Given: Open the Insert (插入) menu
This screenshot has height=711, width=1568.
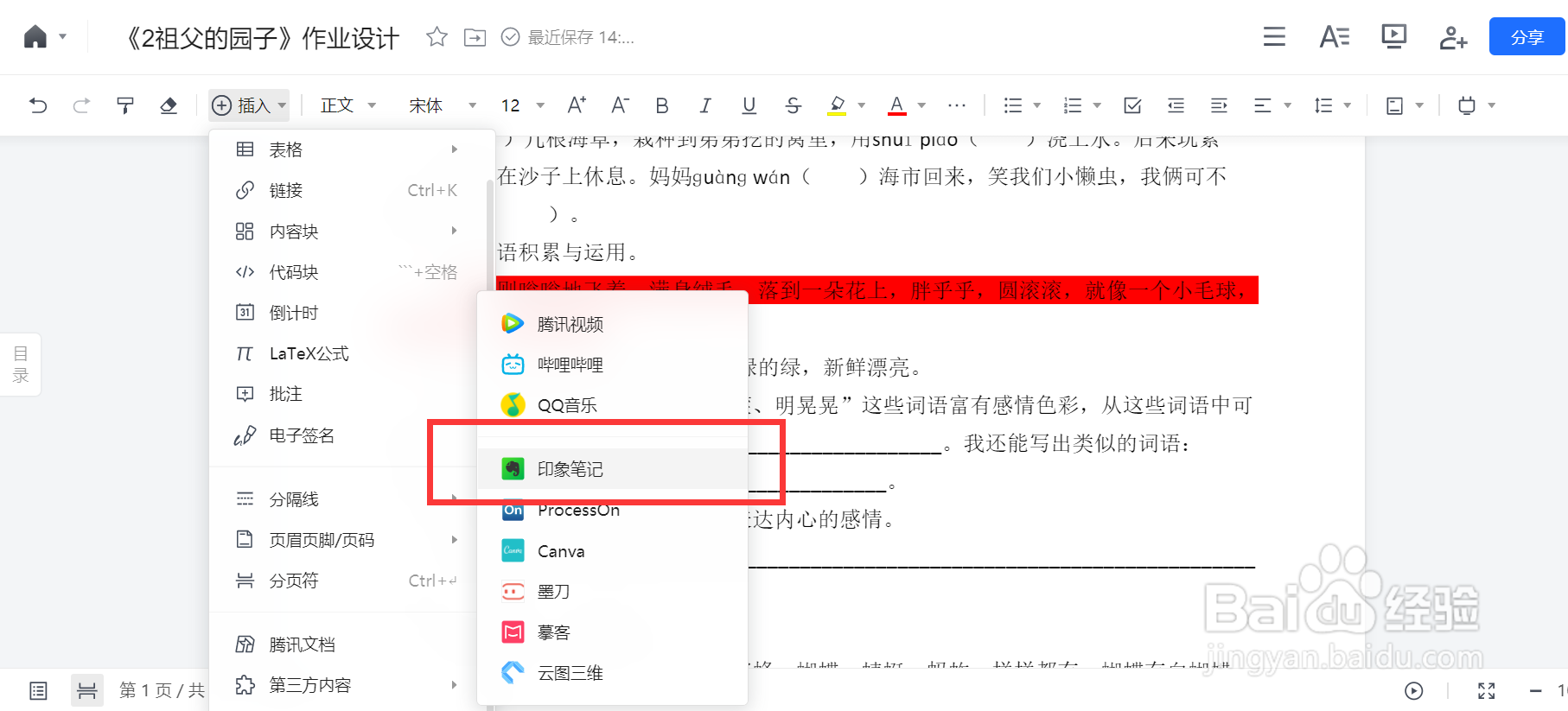Looking at the screenshot, I should pos(249,105).
